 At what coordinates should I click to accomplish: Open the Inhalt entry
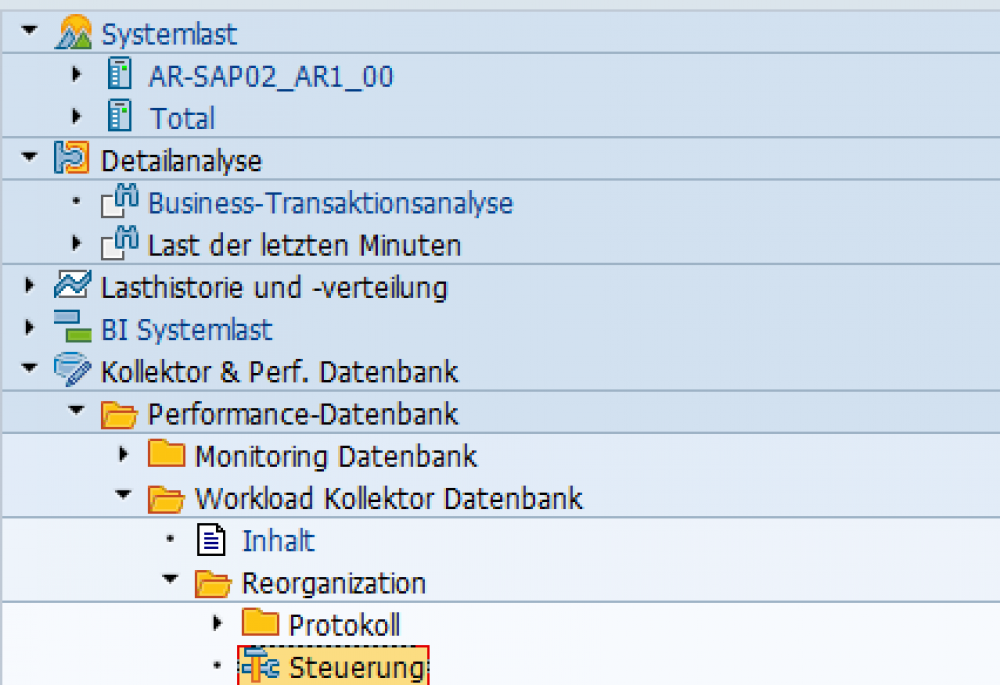coord(278,540)
